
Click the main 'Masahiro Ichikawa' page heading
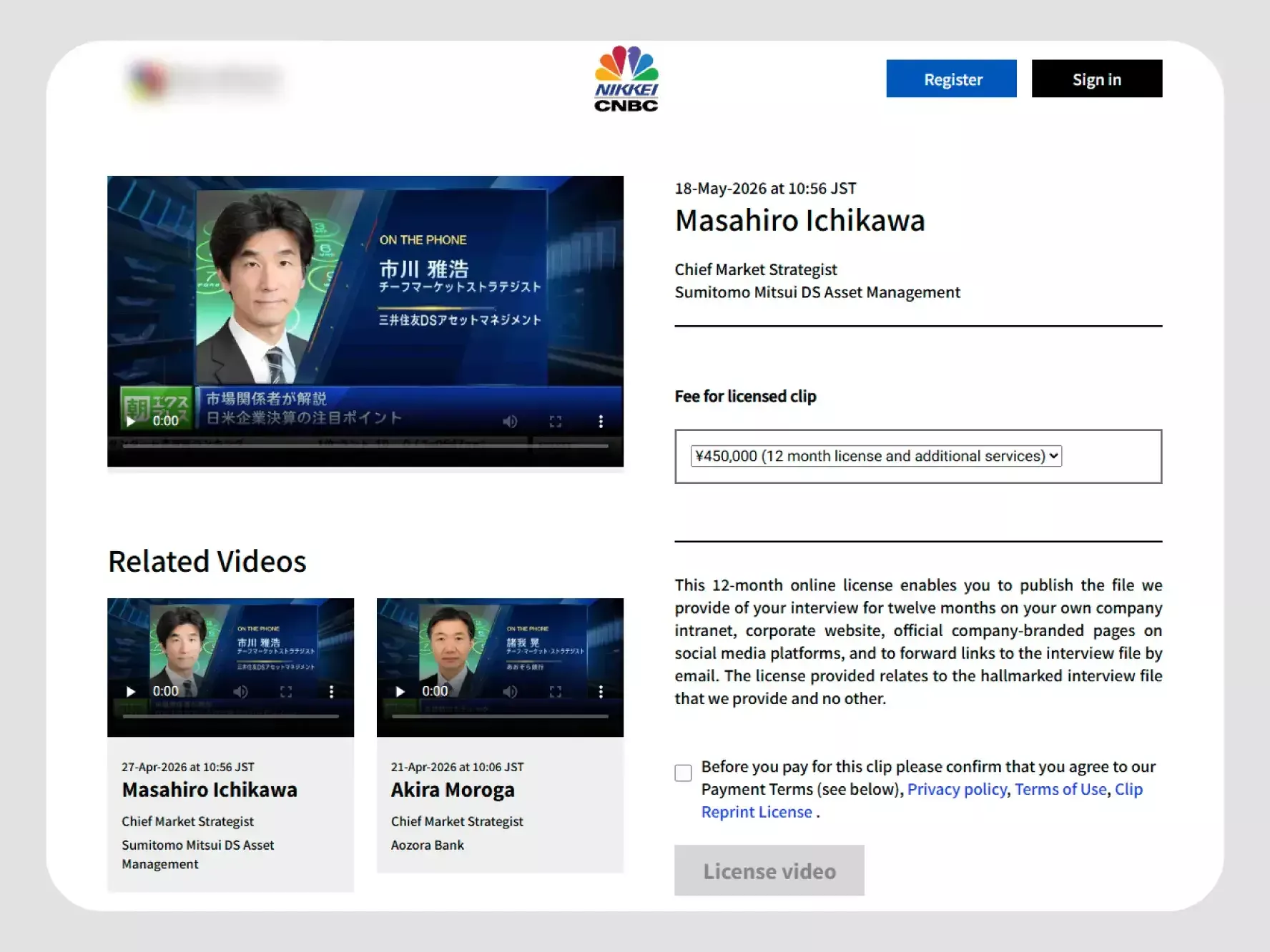pos(800,221)
